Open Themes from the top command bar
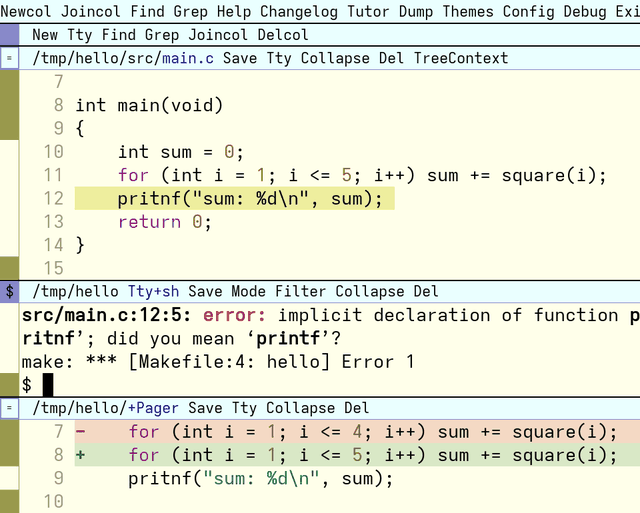 [x=468, y=11]
